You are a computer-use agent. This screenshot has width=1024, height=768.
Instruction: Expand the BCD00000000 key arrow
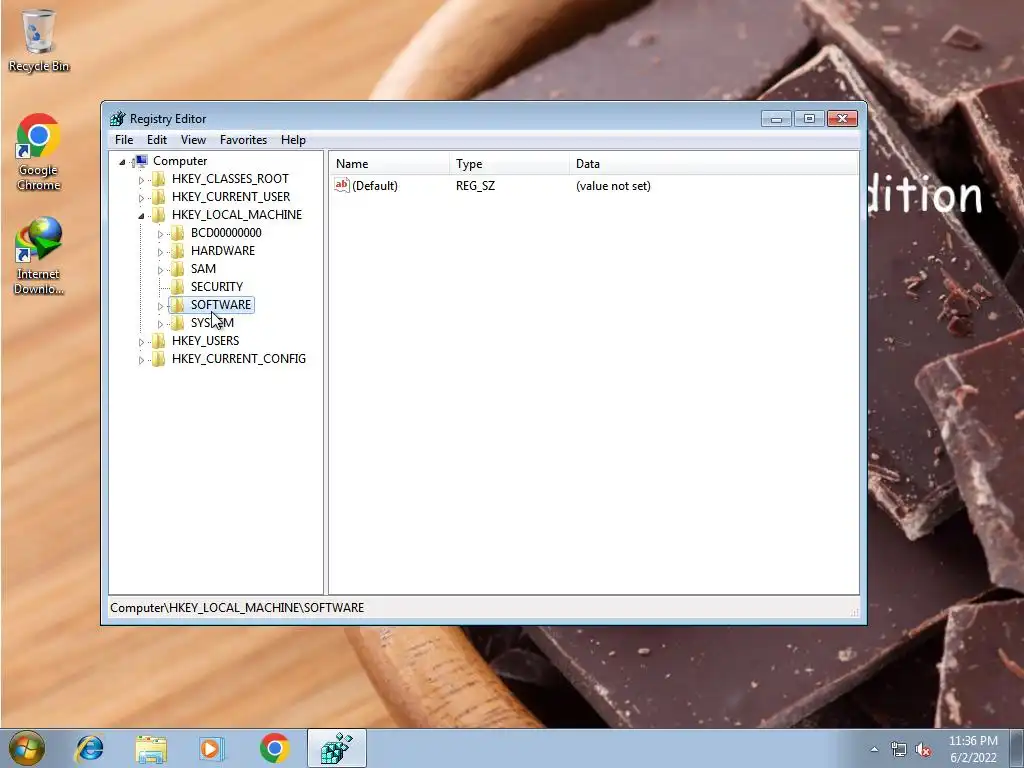(160, 234)
